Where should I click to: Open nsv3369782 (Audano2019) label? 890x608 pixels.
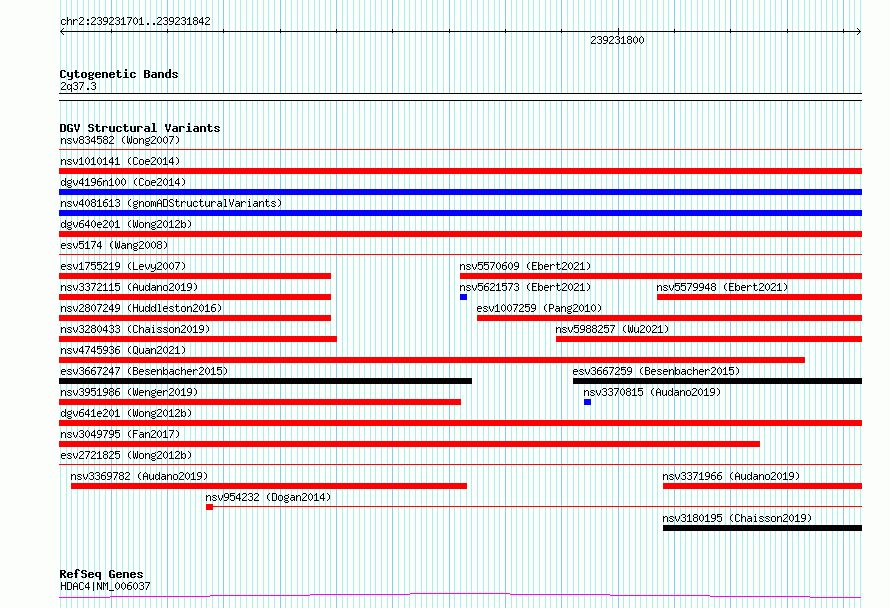click(x=139, y=476)
